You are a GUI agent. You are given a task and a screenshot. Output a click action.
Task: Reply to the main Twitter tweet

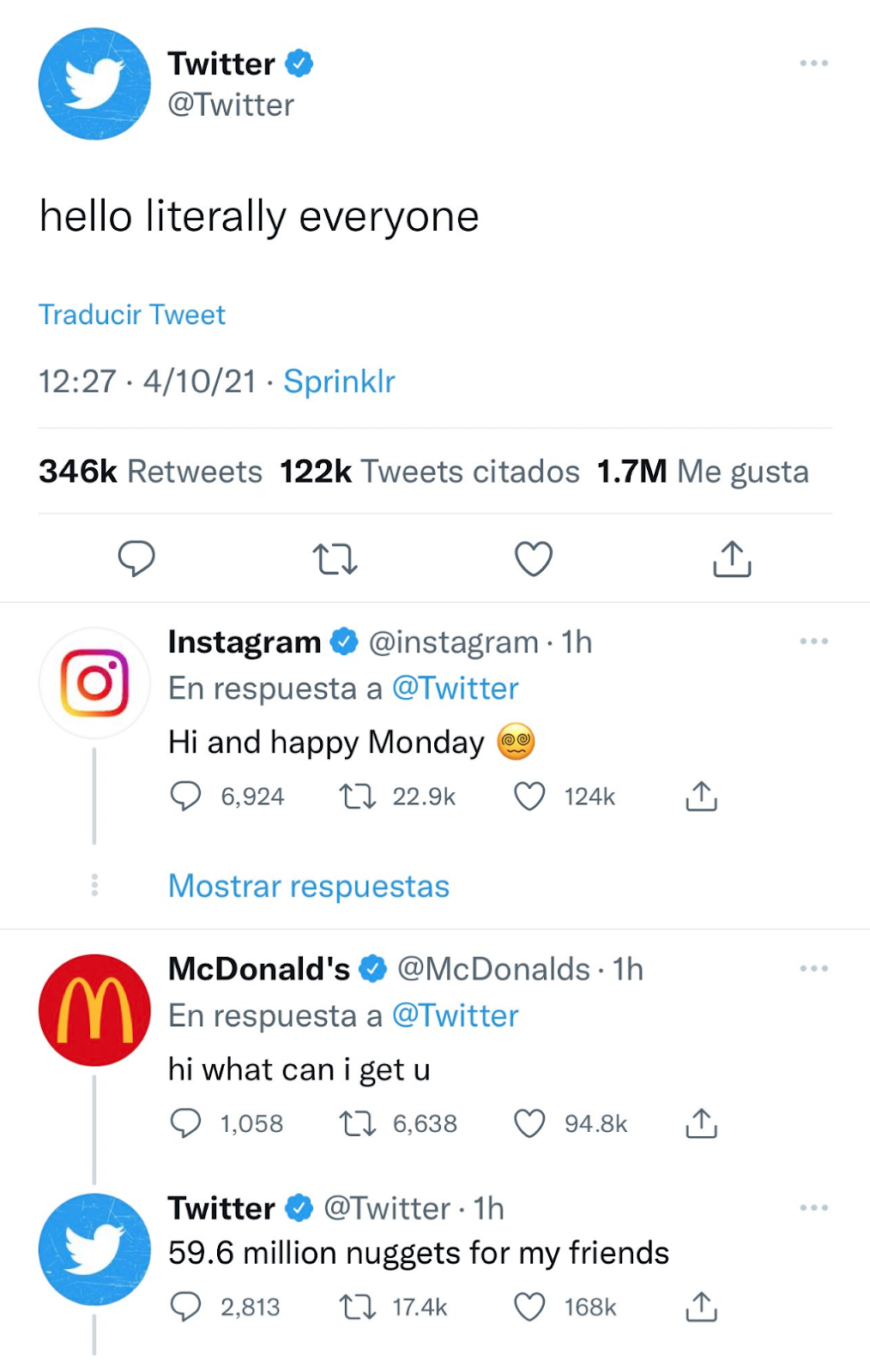[136, 558]
